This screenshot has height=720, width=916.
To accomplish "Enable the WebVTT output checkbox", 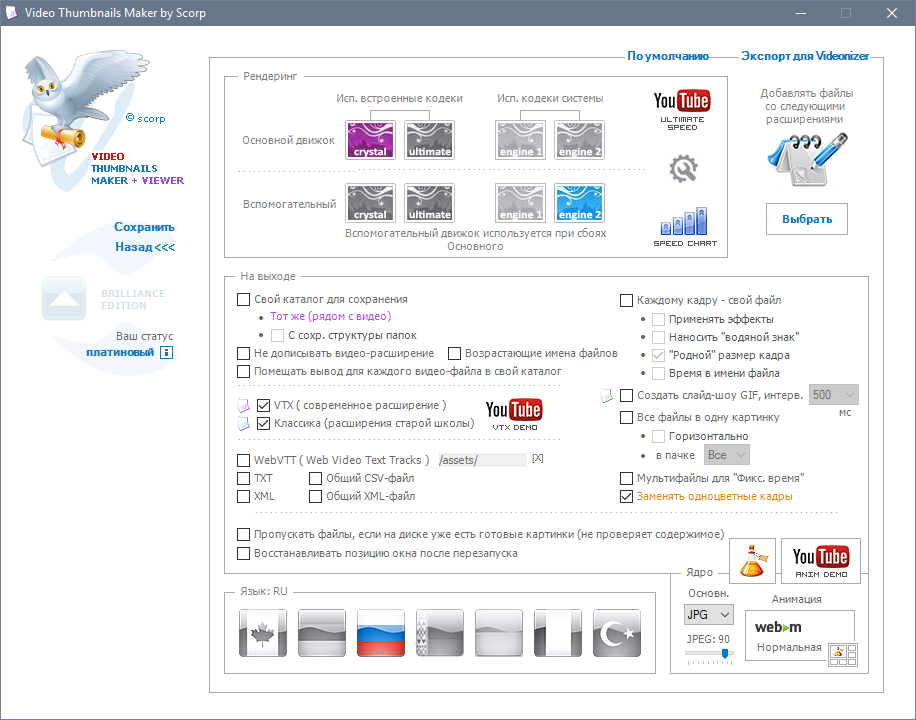I will (x=244, y=460).
